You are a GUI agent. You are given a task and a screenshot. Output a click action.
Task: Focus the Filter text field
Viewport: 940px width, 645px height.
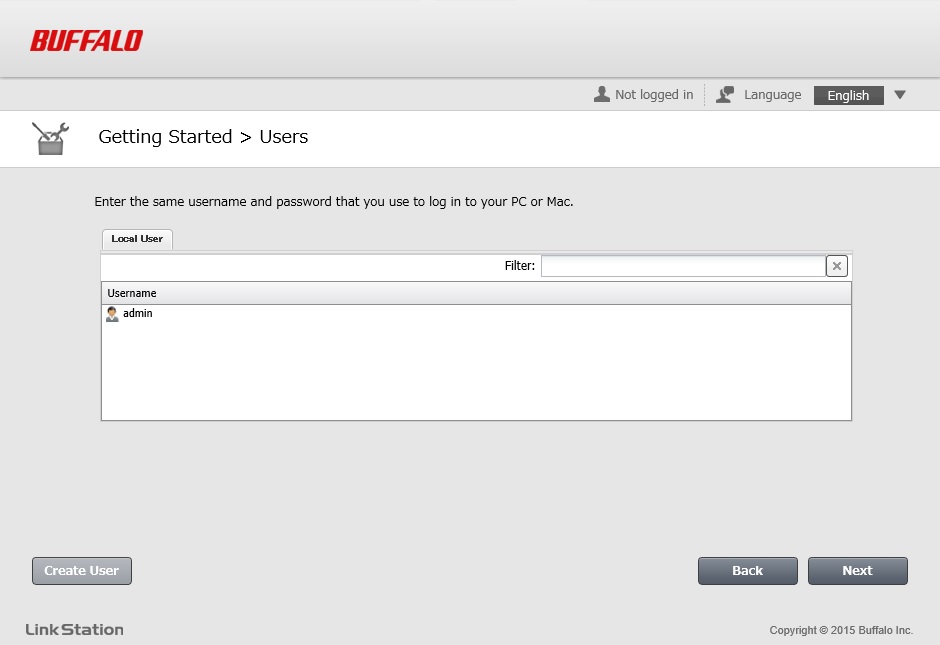click(682, 266)
